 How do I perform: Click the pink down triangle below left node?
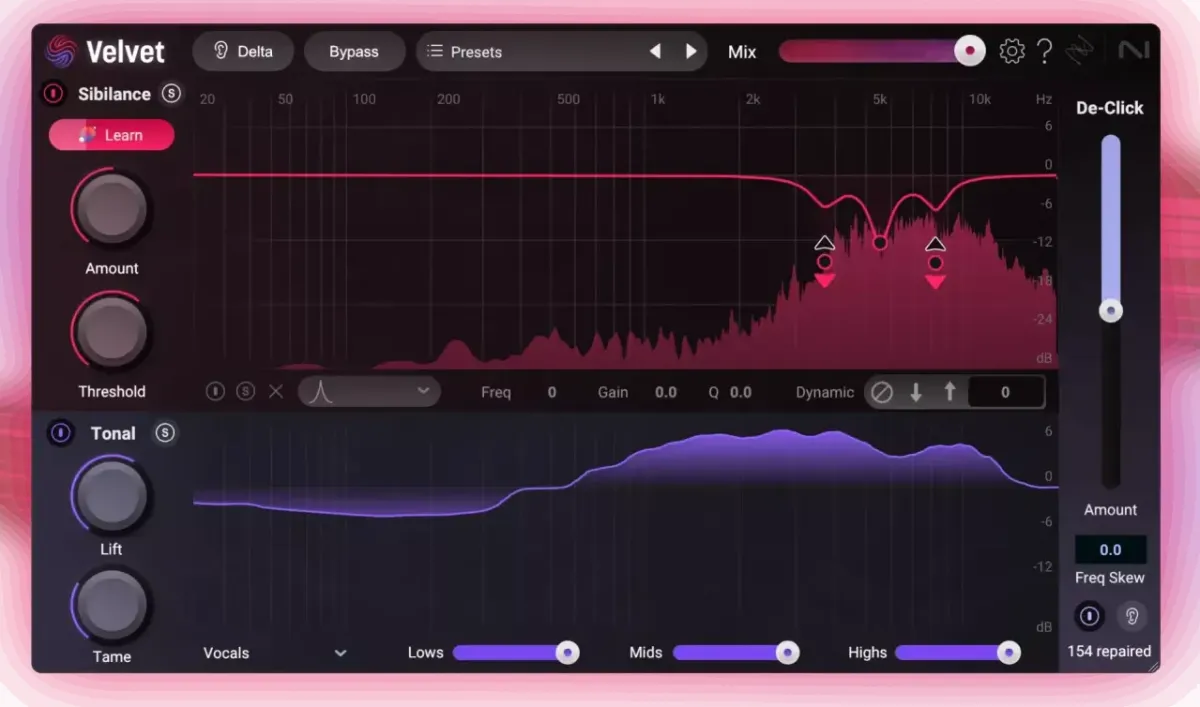point(824,281)
